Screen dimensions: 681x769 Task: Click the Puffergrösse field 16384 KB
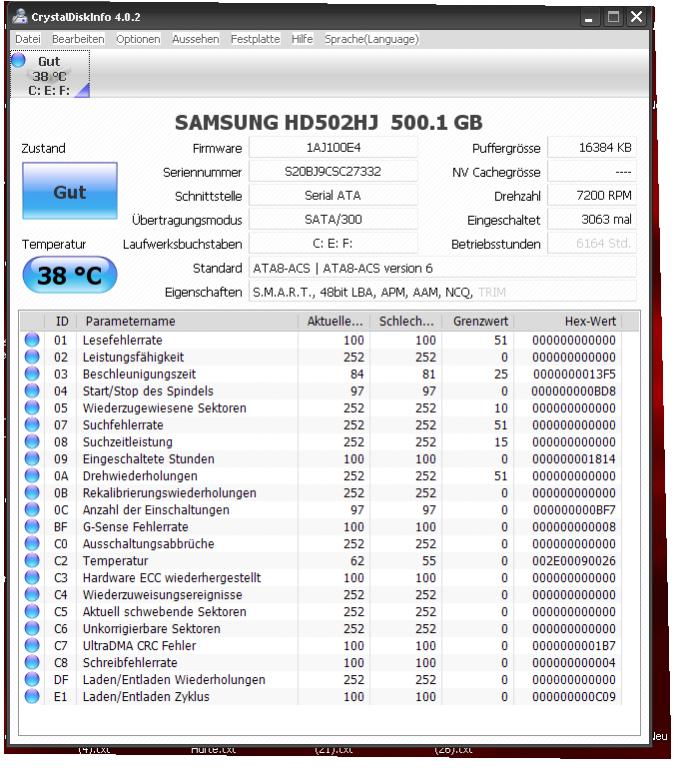point(592,148)
